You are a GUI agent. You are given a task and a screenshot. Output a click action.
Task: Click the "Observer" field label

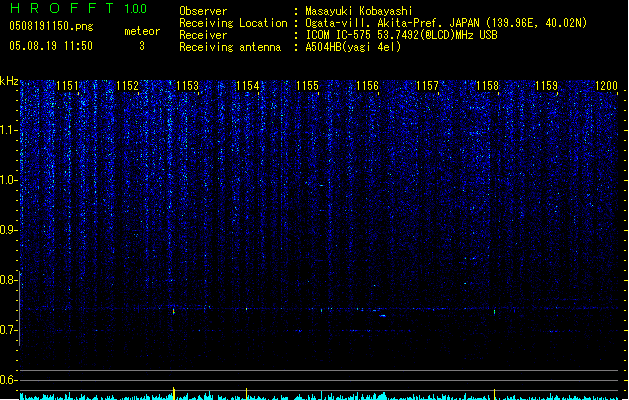pos(203,11)
